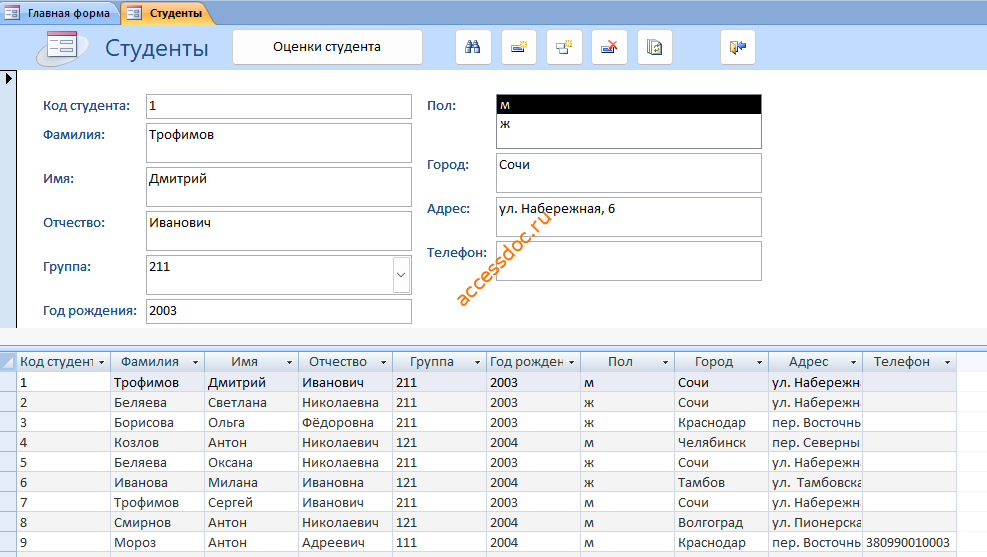
Task: Open Город column filter dropdown
Action: 759,363
